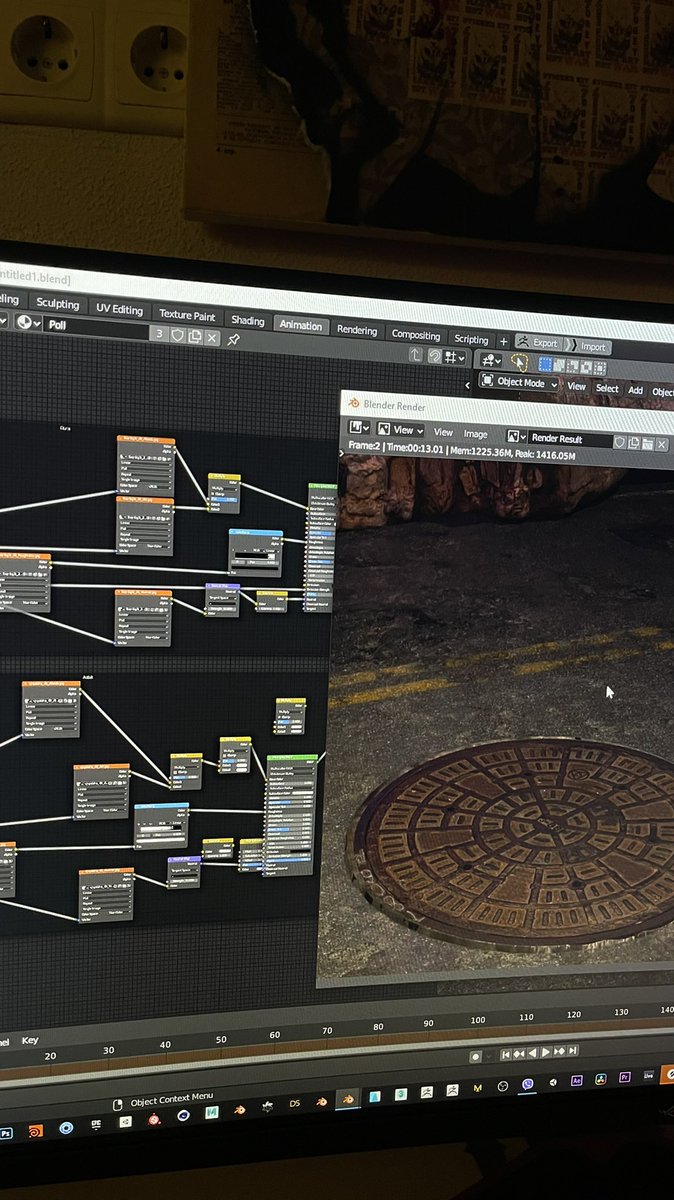Open the View mode dropdown in render window
The height and width of the screenshot is (1200, 674).
click(x=400, y=430)
